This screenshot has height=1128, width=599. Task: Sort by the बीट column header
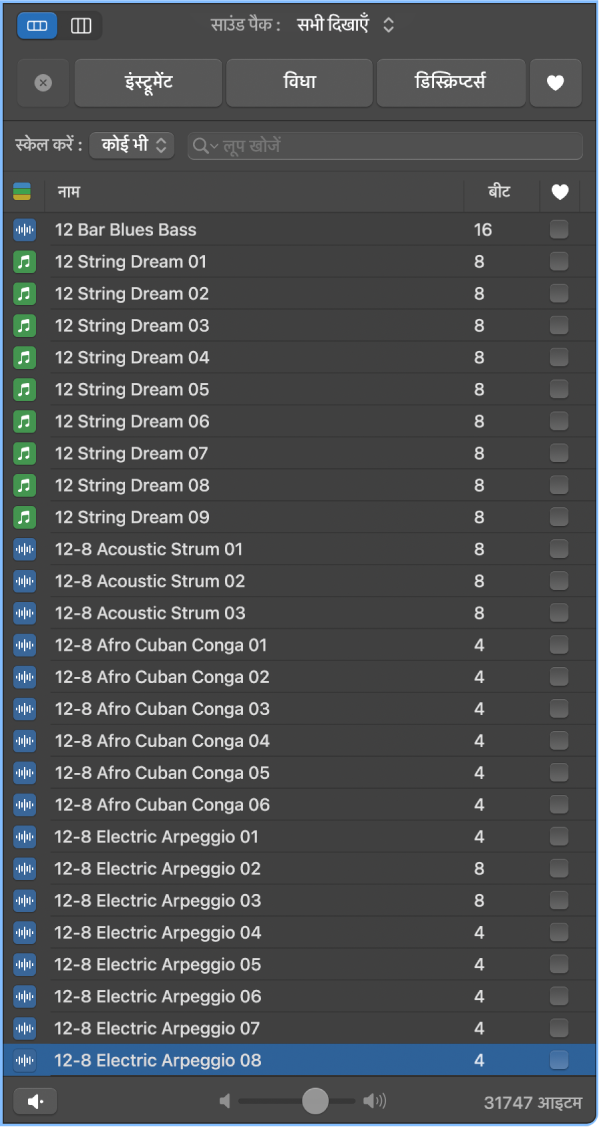pyautogui.click(x=501, y=192)
